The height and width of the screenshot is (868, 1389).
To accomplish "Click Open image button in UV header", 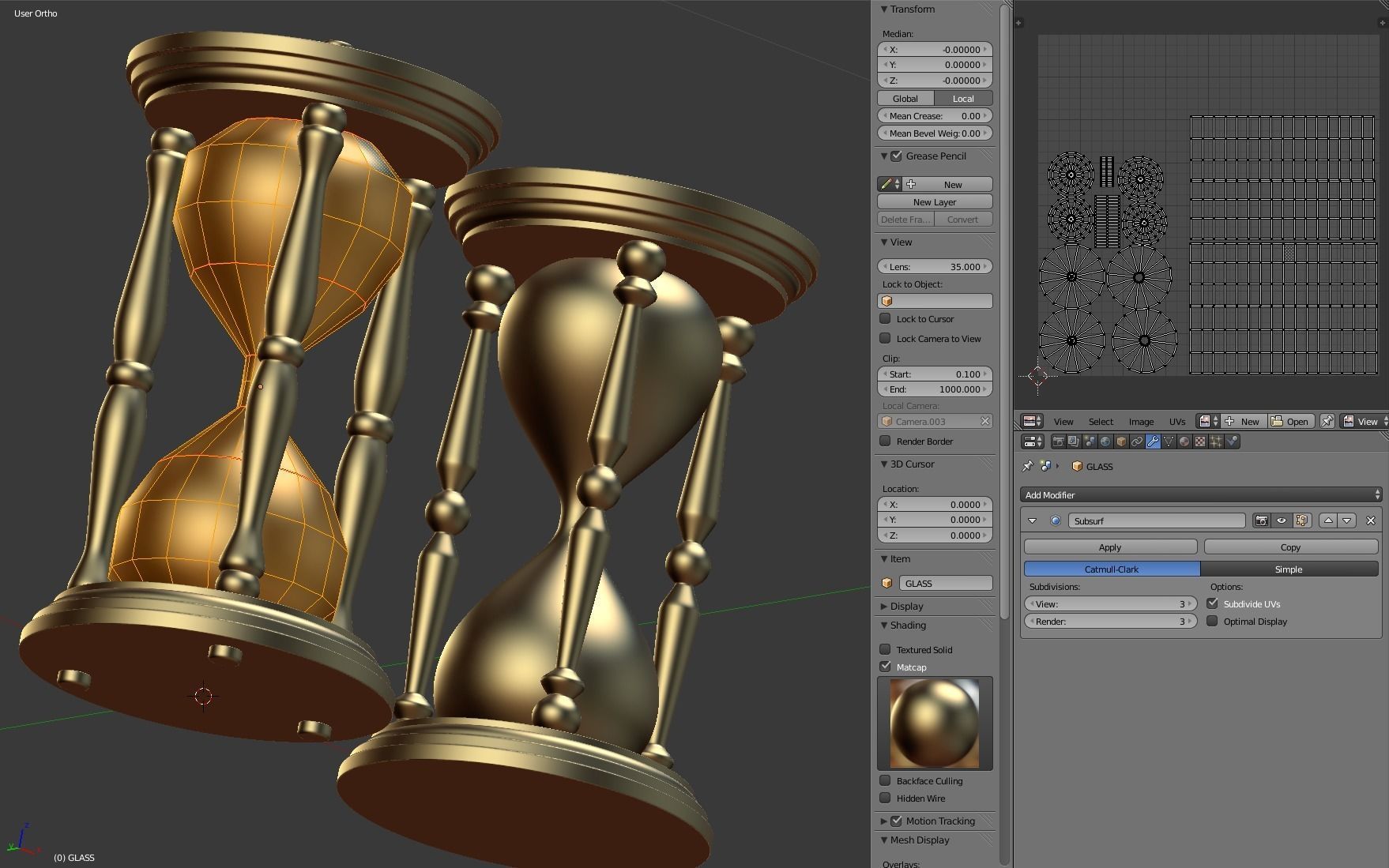I will pyautogui.click(x=1289, y=421).
